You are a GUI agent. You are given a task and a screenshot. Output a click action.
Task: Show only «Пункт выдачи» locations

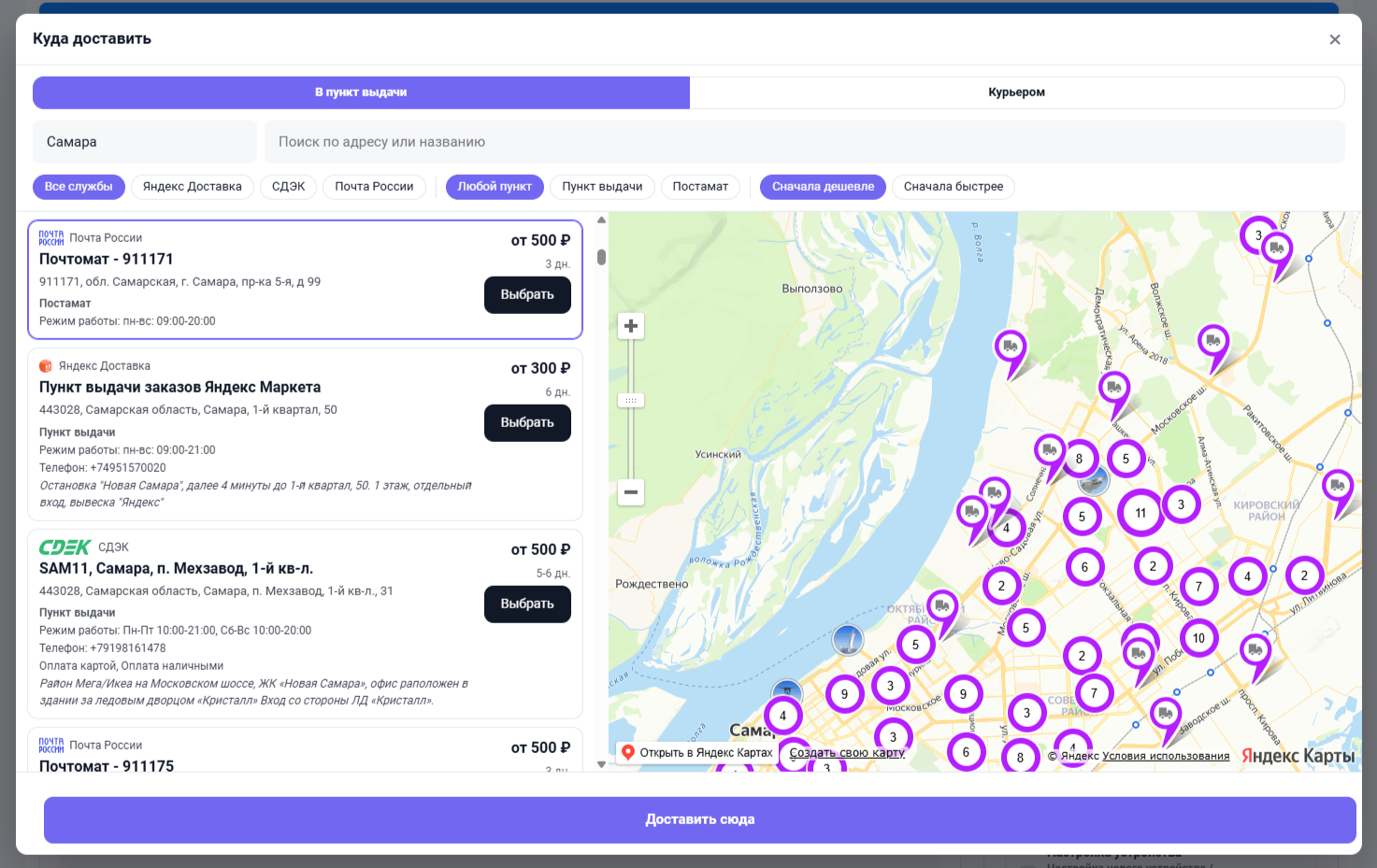click(602, 187)
